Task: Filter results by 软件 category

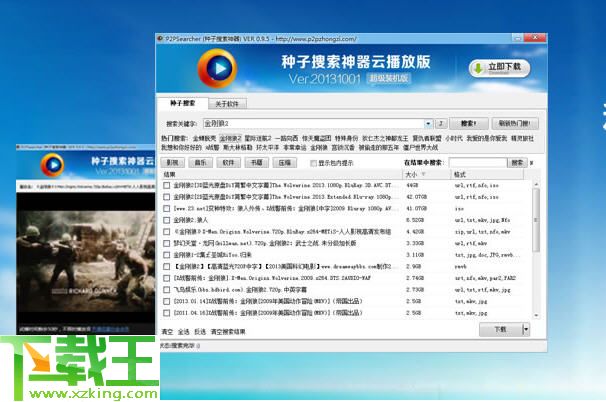Action: 229,161
